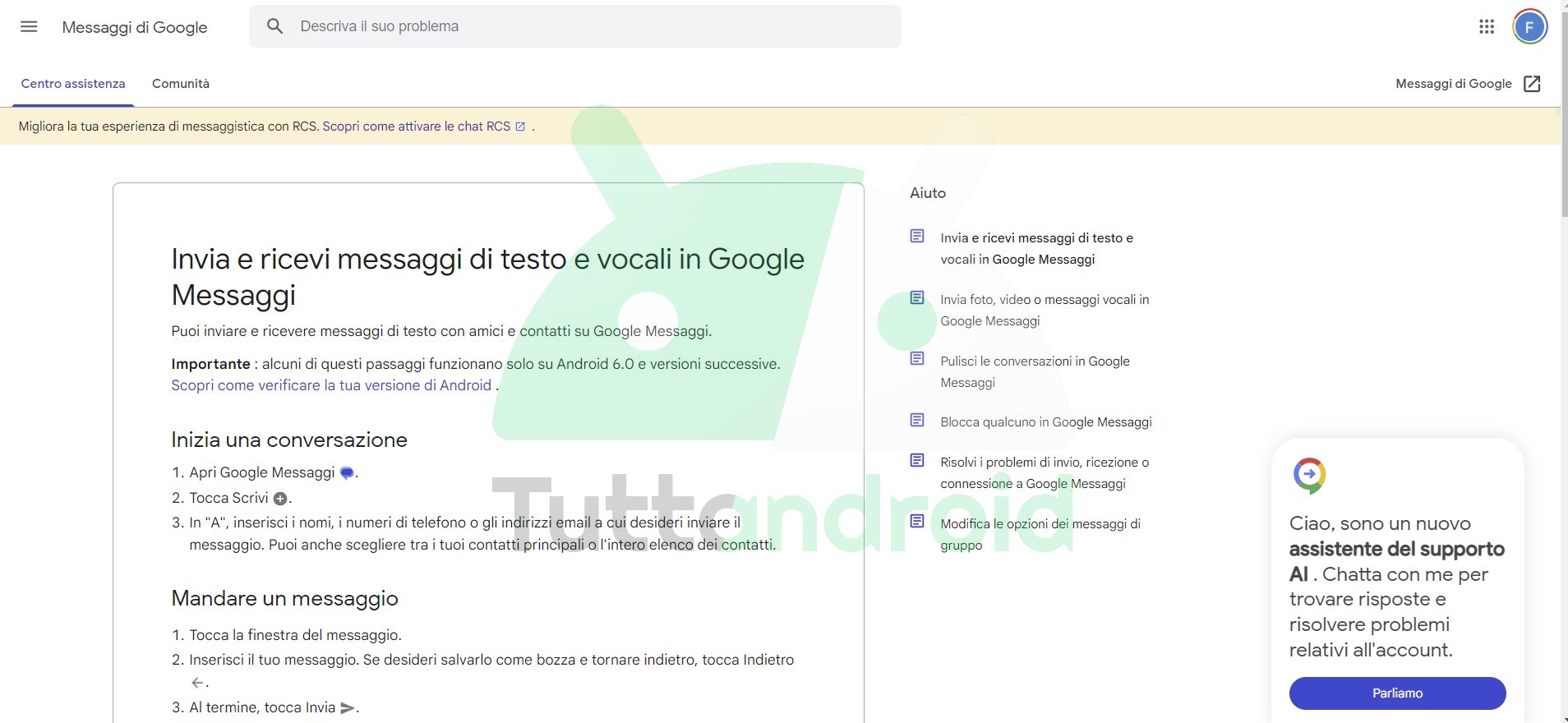Open Invia foto, video o messaggi vocali article
Screen dimensions: 1568x723
tap(1045, 311)
